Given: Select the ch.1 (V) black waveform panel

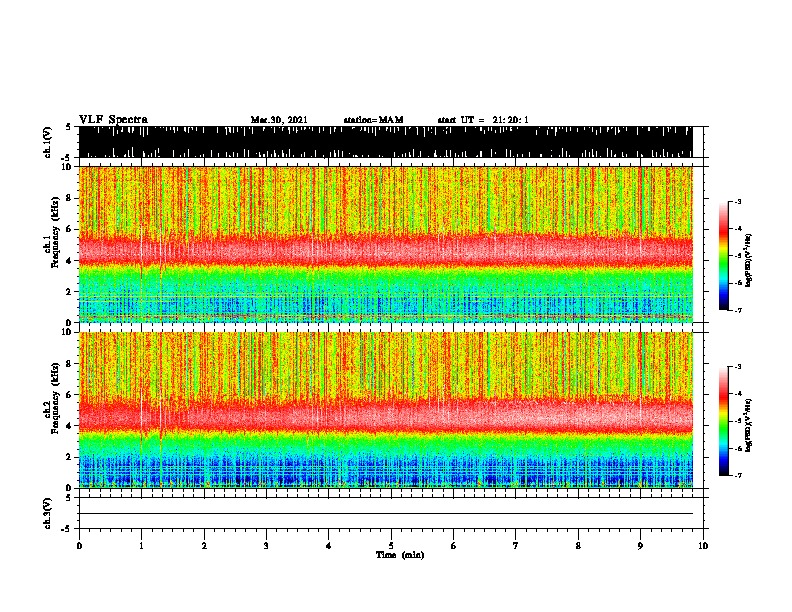Looking at the screenshot, I should click(385, 142).
